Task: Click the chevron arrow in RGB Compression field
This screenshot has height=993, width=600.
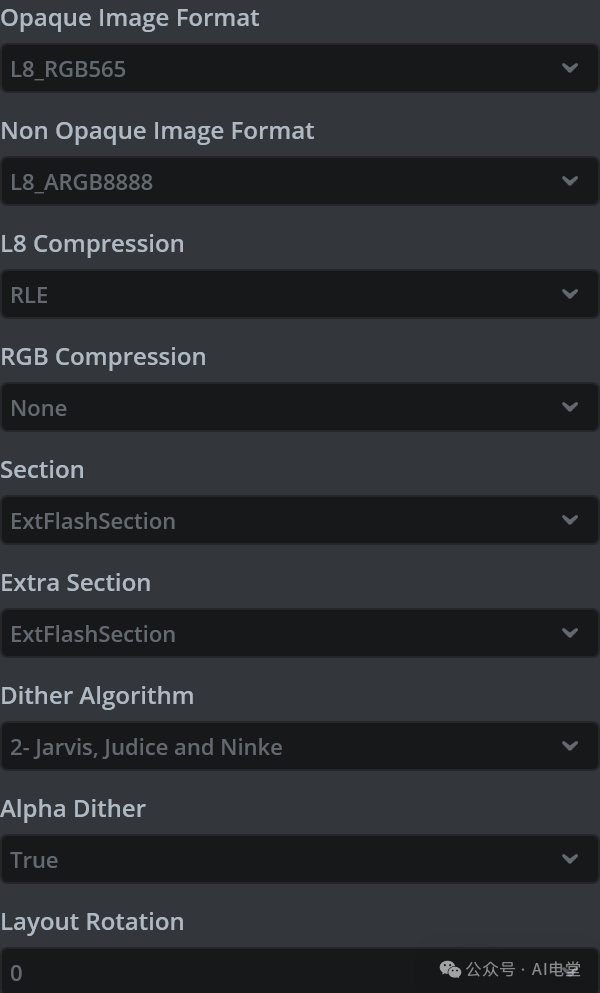Action: click(x=570, y=408)
